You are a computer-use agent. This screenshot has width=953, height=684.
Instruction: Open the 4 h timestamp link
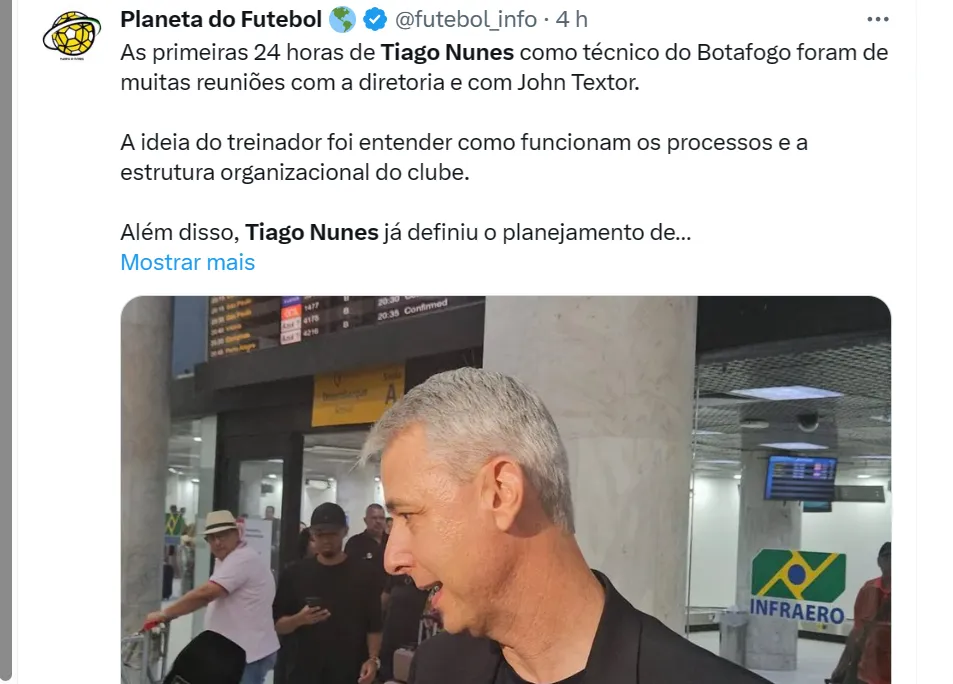point(572,19)
